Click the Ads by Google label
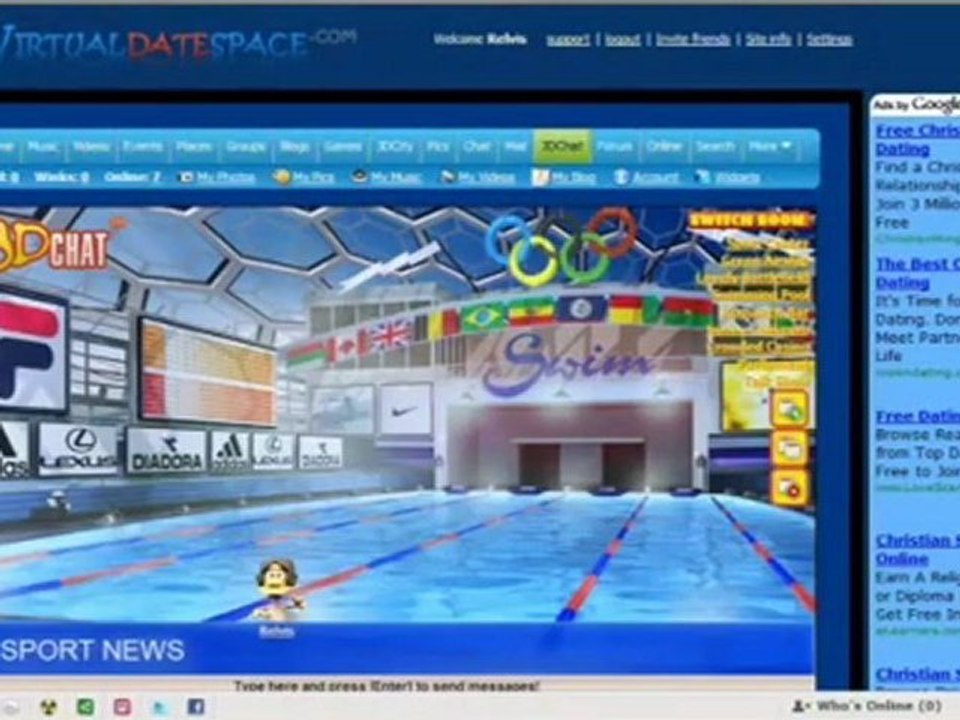The image size is (960, 720). [x=915, y=105]
